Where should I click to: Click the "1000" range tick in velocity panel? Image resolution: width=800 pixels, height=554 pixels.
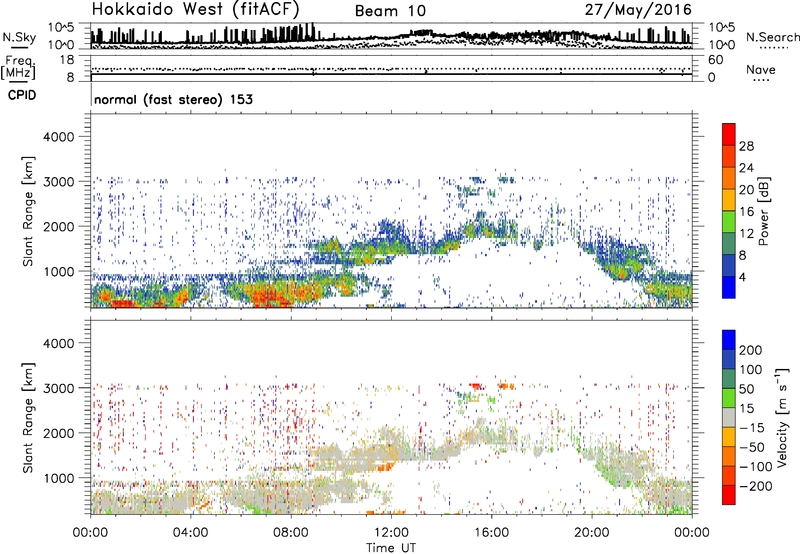pos(58,478)
